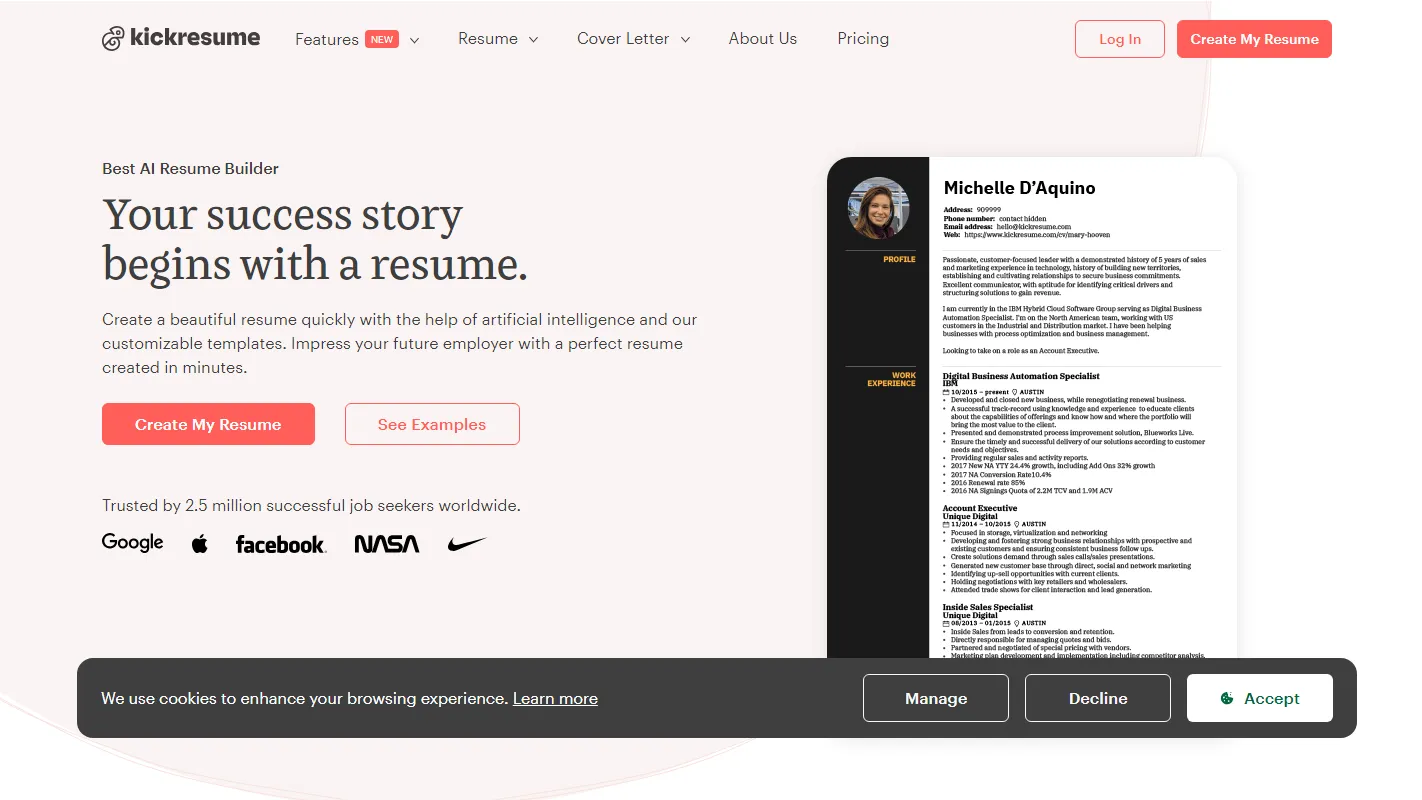Open the About Us page
Screen dimensions: 1422x800
[762, 38]
